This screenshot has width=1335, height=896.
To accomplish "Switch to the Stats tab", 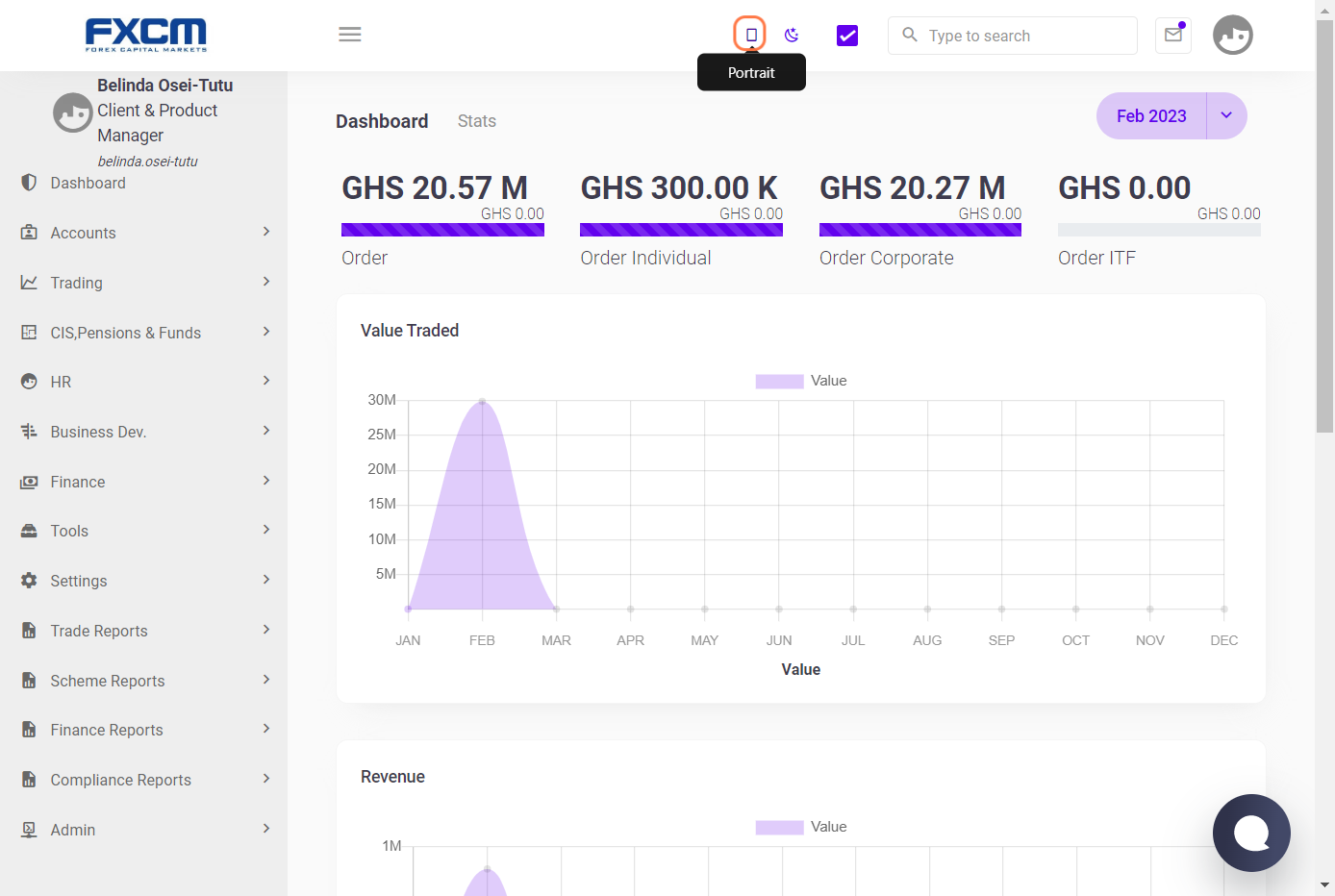I will (477, 121).
